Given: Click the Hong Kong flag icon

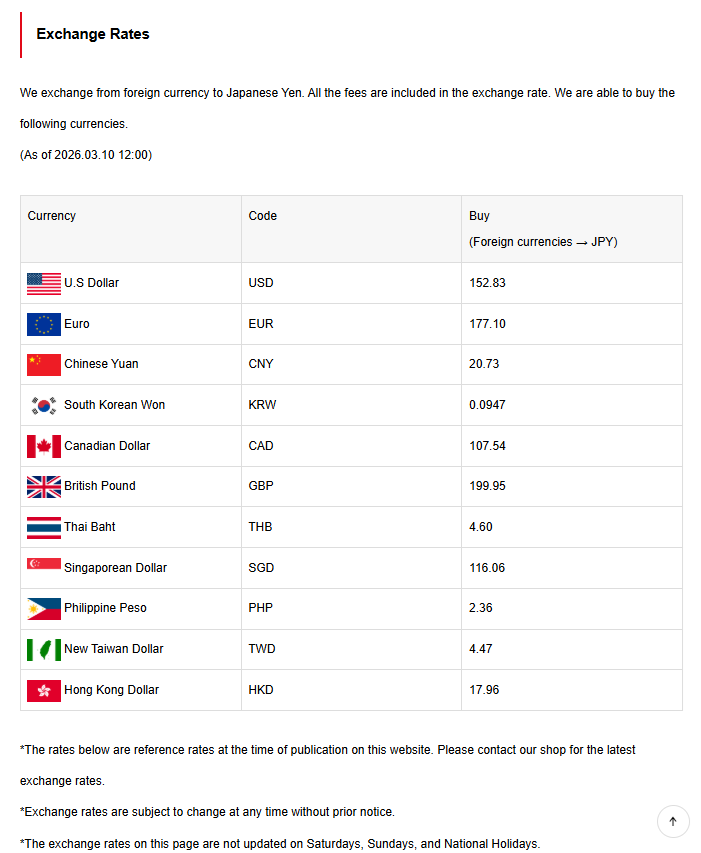Looking at the screenshot, I should click(x=44, y=690).
